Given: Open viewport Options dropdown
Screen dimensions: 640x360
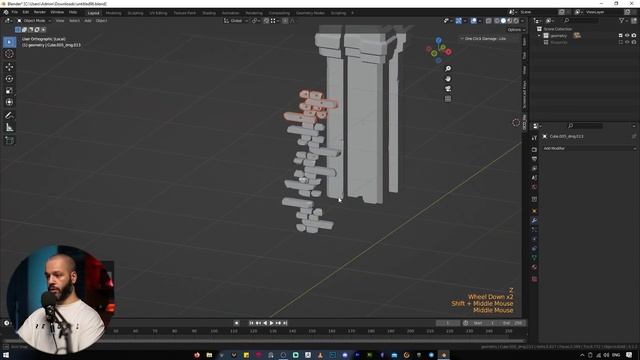Looking at the screenshot, I should coord(516,30).
